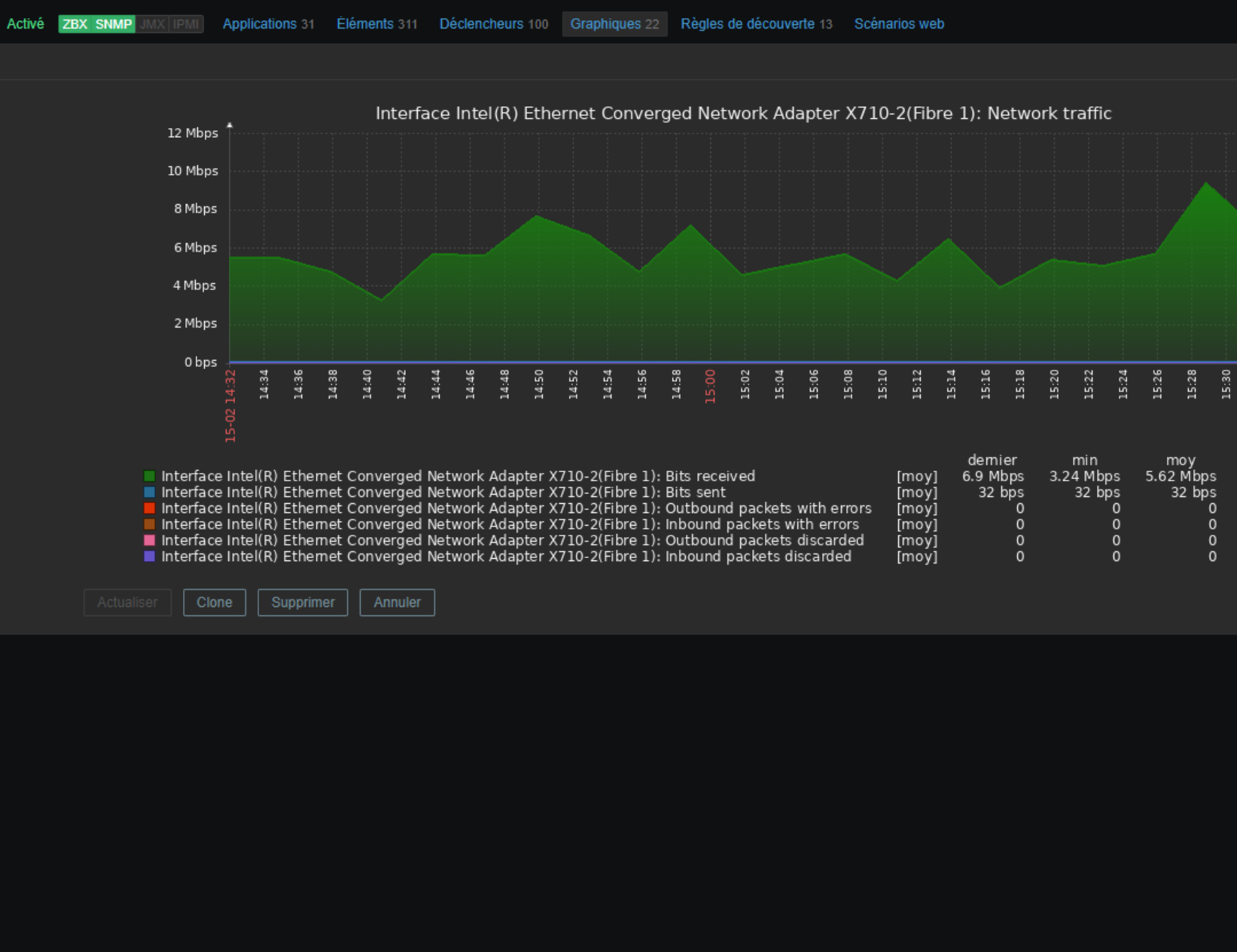Click the 14:42 time axis label

point(401,384)
